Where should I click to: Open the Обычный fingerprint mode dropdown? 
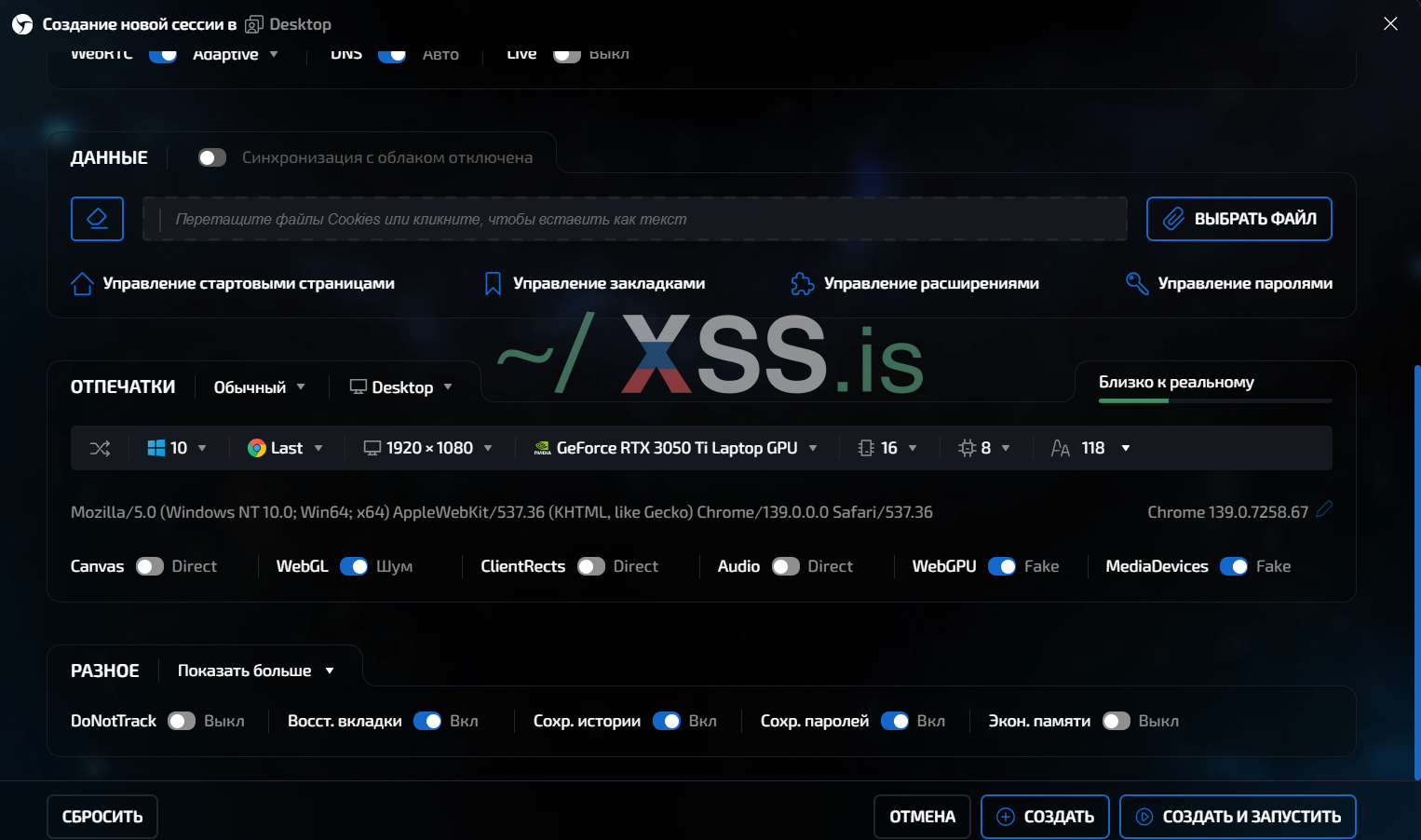260,387
